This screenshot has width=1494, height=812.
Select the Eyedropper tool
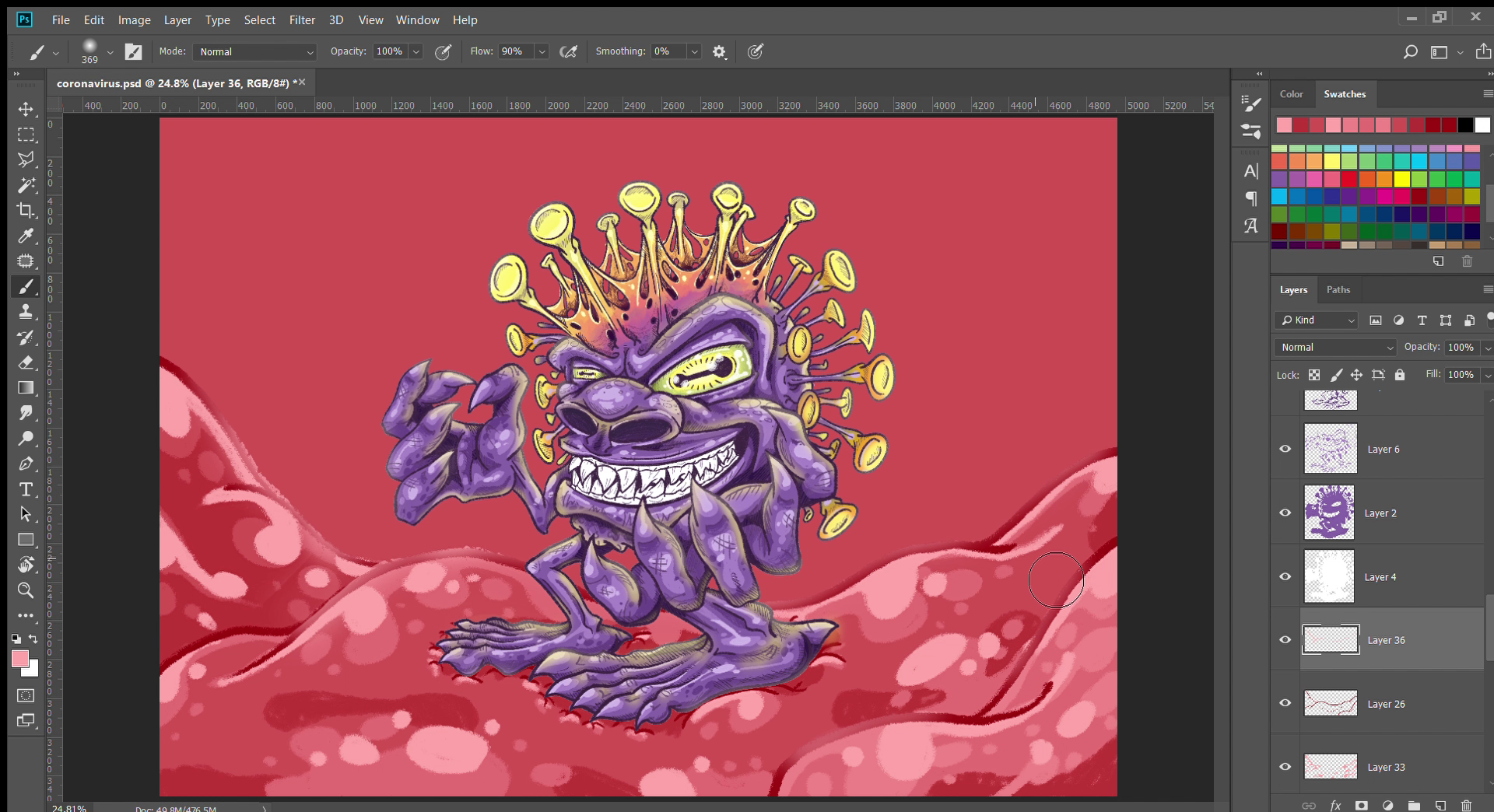(26, 236)
